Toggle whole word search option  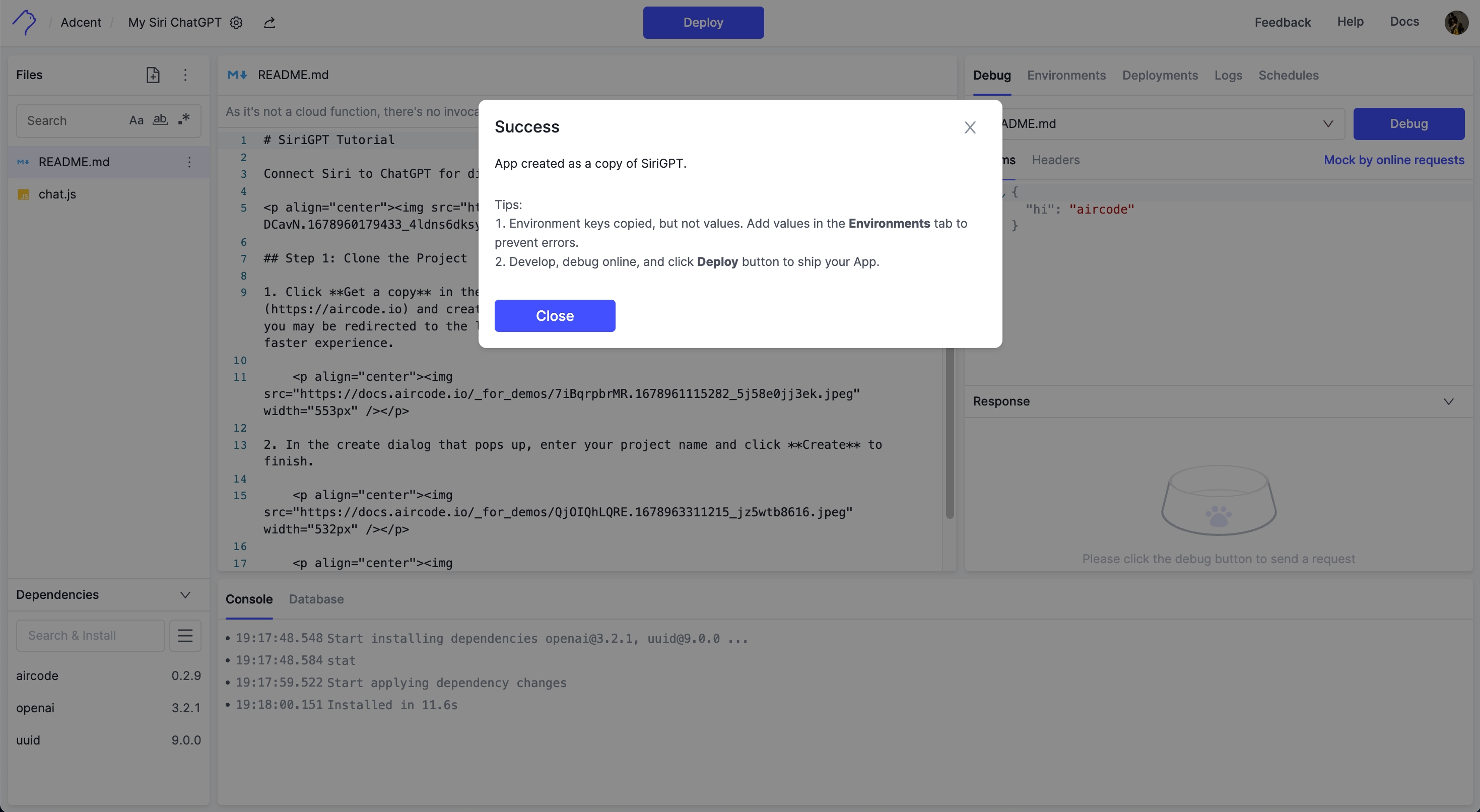click(x=160, y=119)
